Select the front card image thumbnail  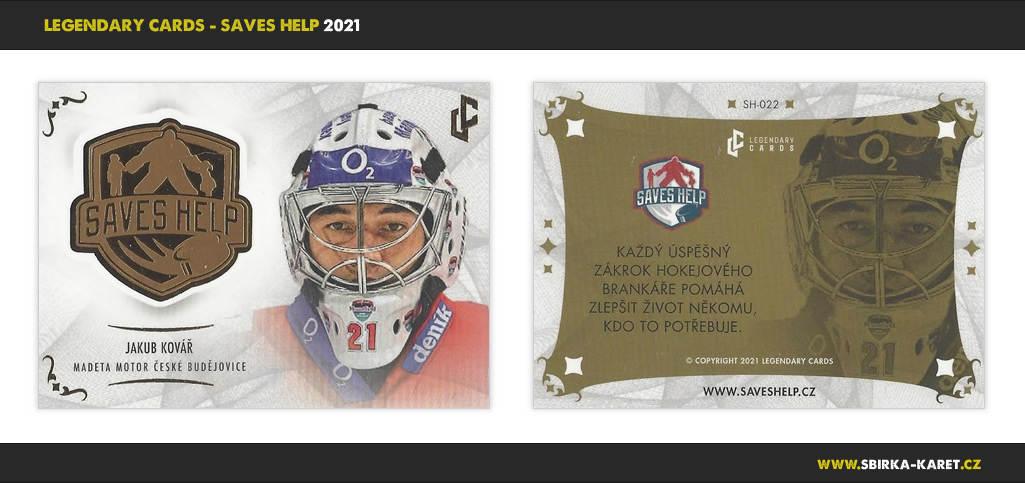[x=263, y=245]
